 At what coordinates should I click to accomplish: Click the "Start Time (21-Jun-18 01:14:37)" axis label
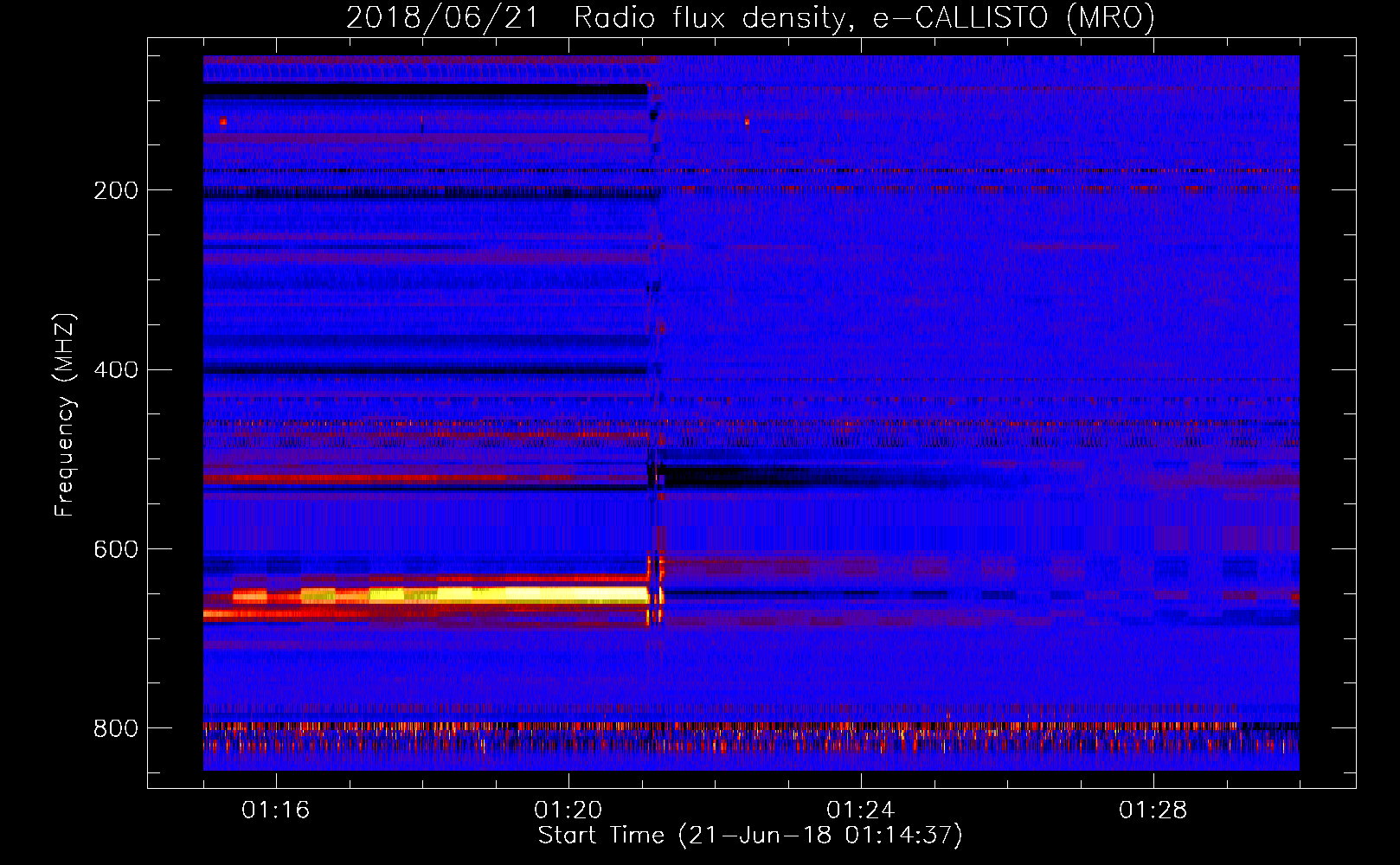750,836
